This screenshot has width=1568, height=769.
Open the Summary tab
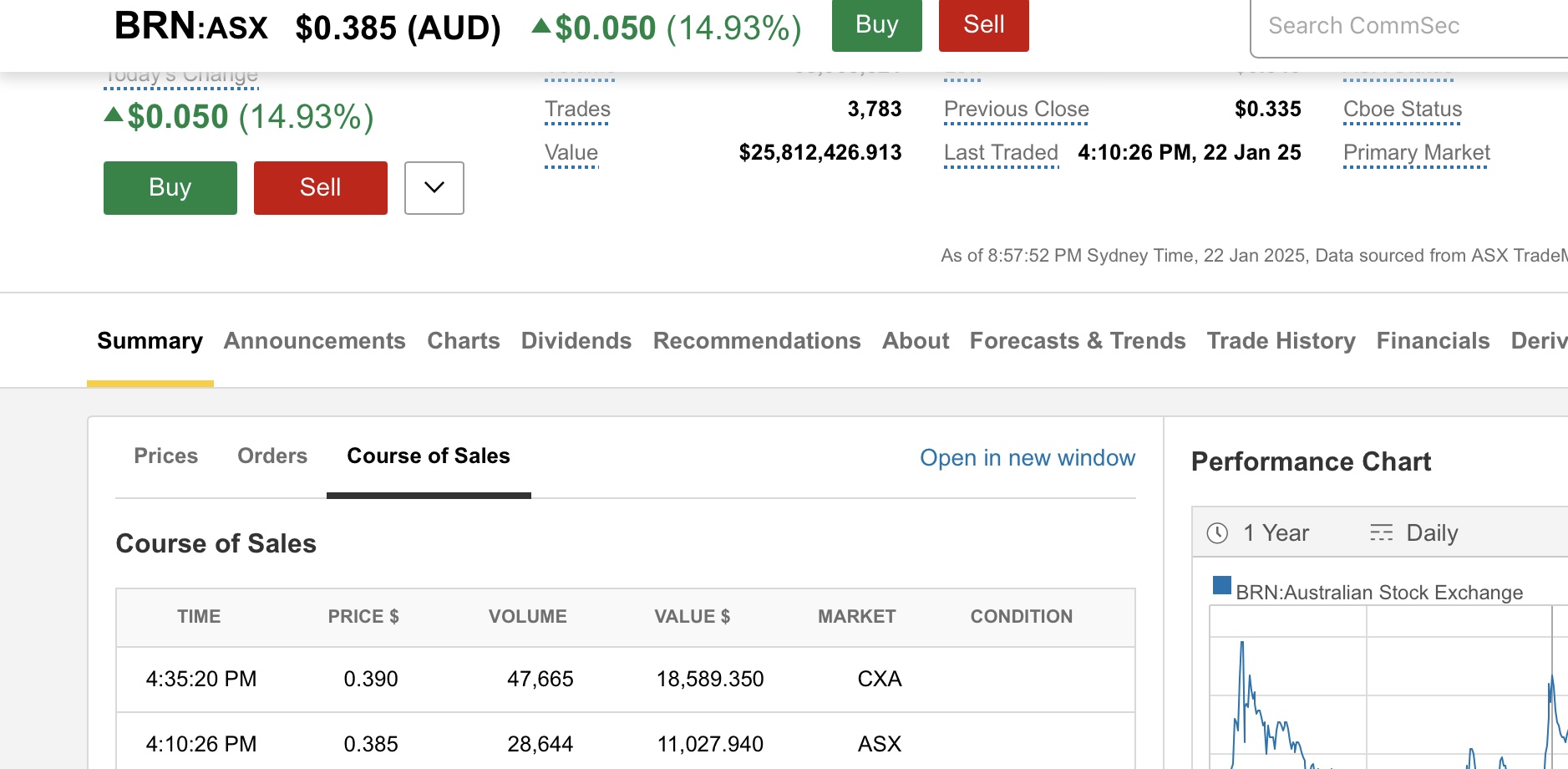click(150, 341)
